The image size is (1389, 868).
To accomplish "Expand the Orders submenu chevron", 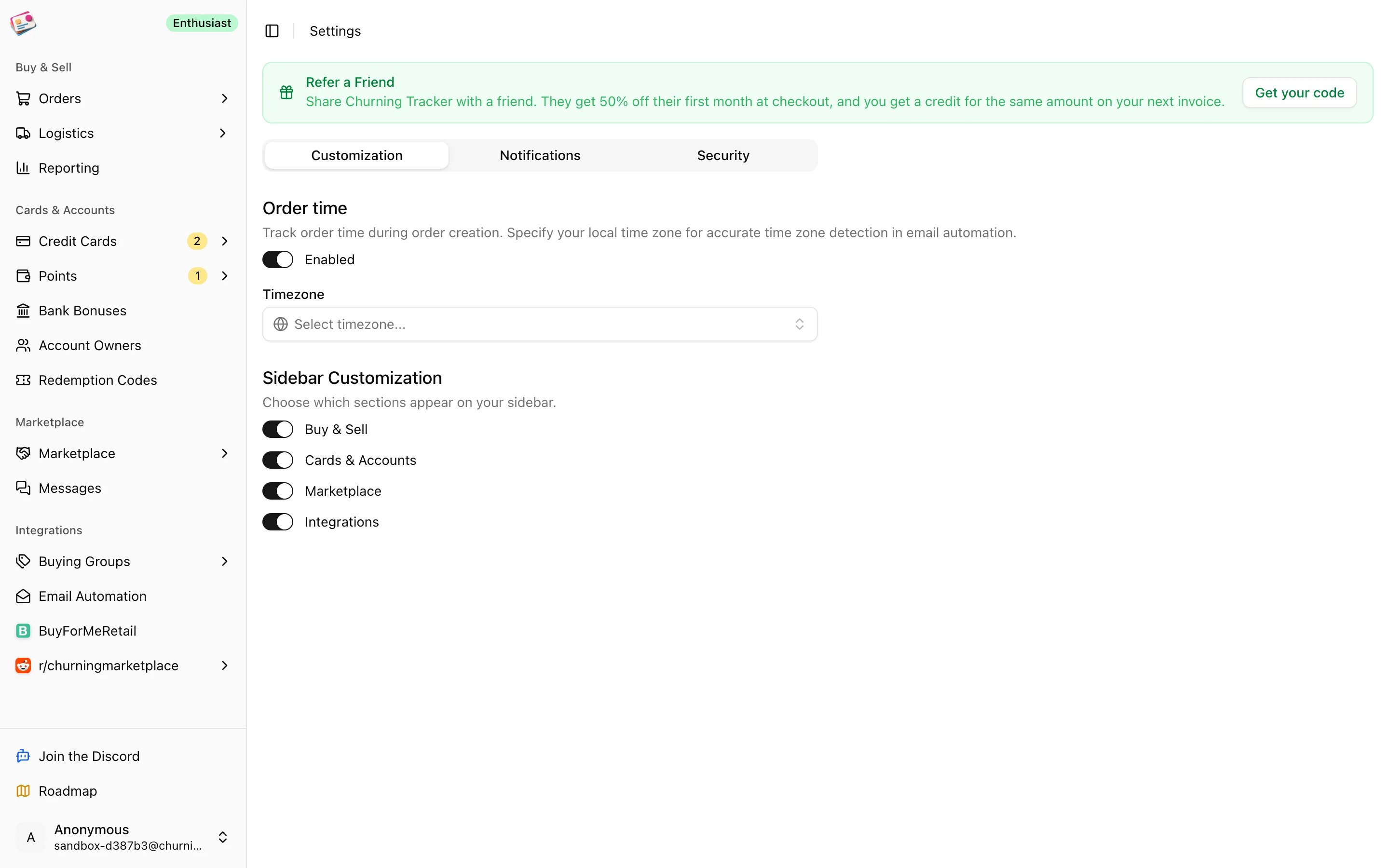I will [224, 99].
